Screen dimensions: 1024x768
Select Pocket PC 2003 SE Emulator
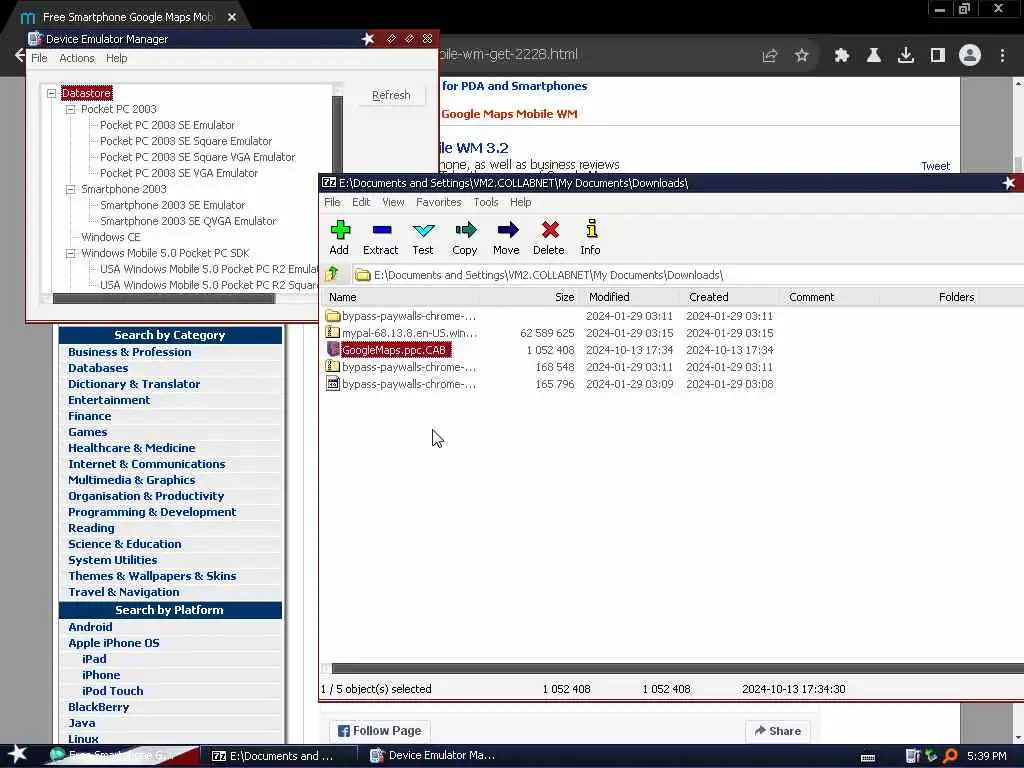point(167,125)
